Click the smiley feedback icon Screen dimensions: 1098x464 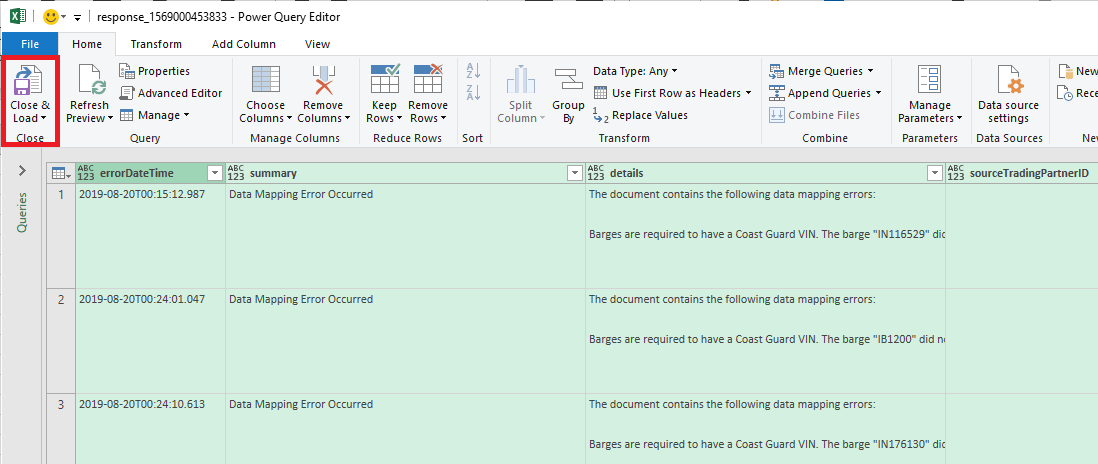click(x=50, y=17)
